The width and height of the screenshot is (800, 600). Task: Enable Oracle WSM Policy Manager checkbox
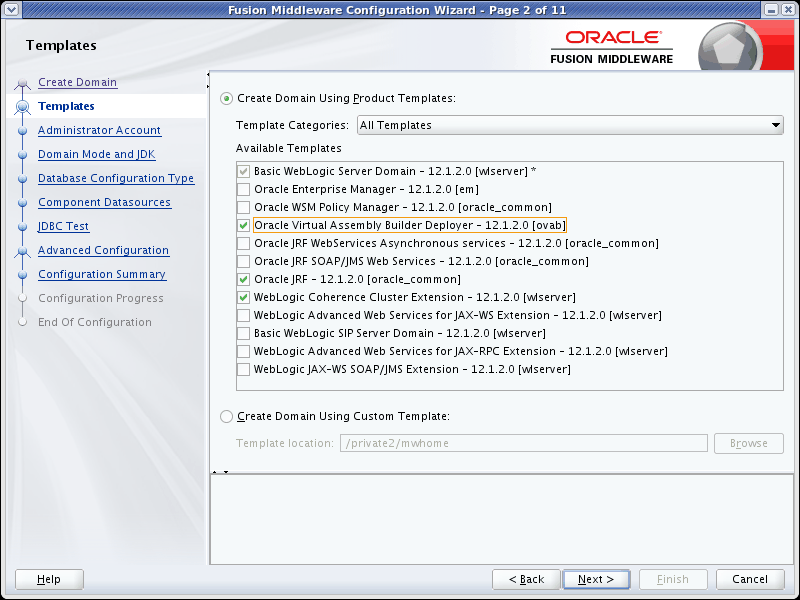(x=243, y=207)
